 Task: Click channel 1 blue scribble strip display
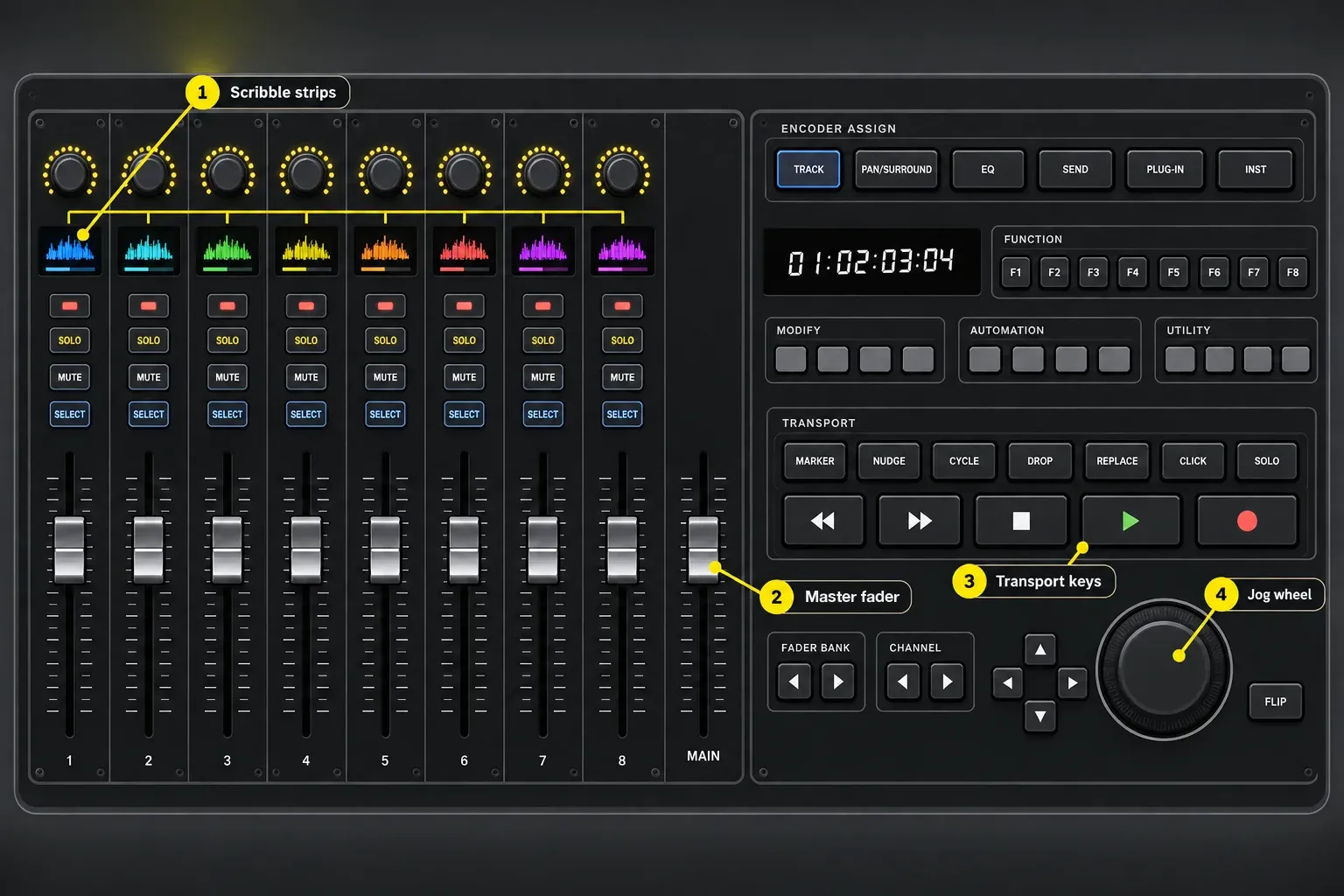coord(70,250)
